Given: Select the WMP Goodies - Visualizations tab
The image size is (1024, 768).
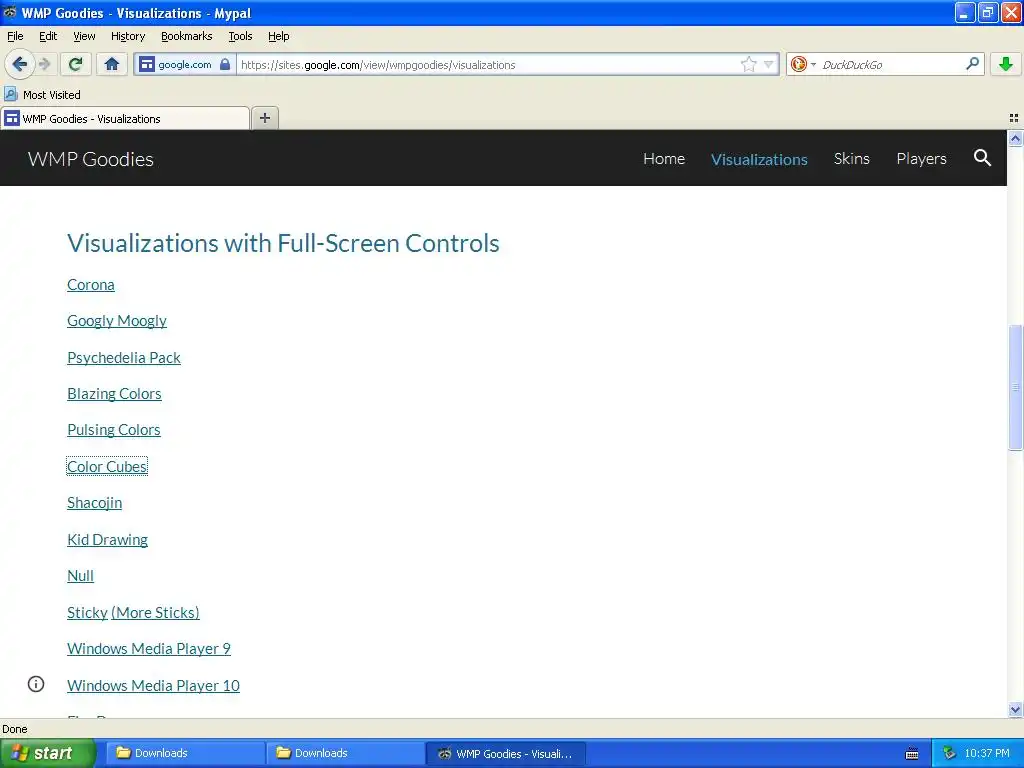Looking at the screenshot, I should click(124, 119).
